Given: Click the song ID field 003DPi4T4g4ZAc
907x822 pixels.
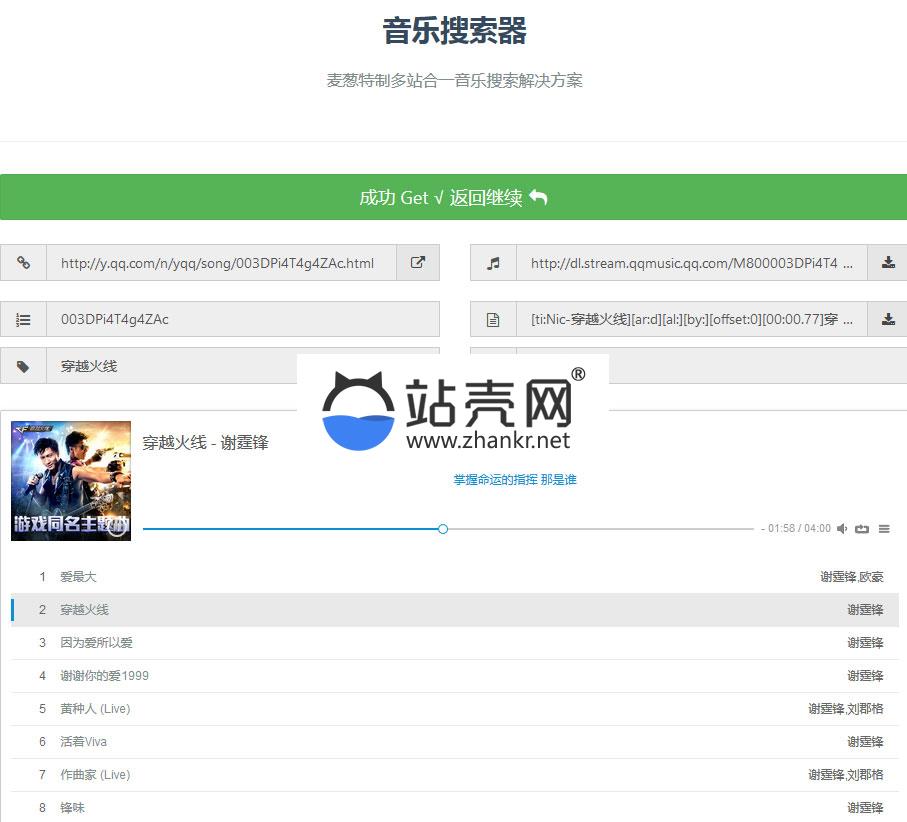Looking at the screenshot, I should tap(242, 319).
